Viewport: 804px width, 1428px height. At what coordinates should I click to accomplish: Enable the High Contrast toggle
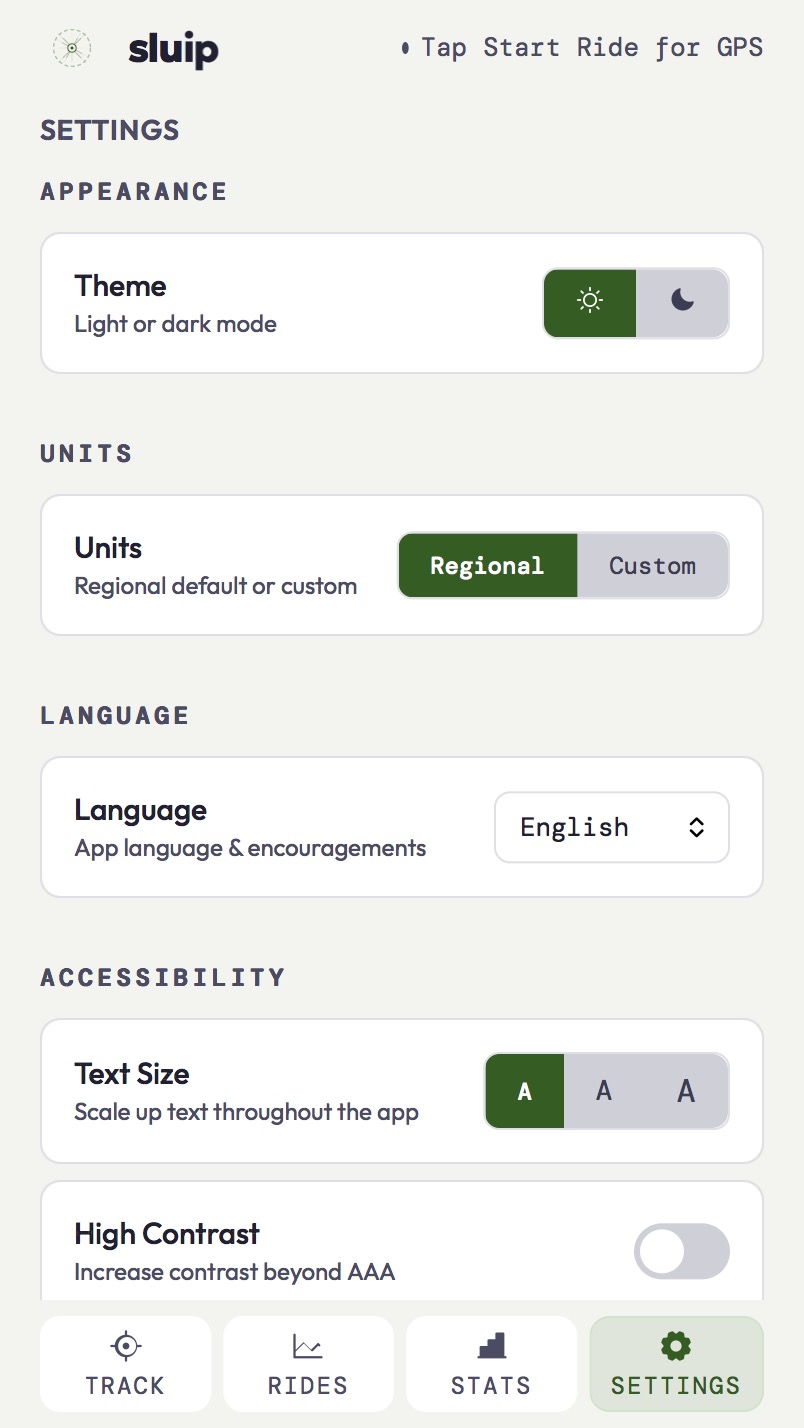pos(681,1251)
